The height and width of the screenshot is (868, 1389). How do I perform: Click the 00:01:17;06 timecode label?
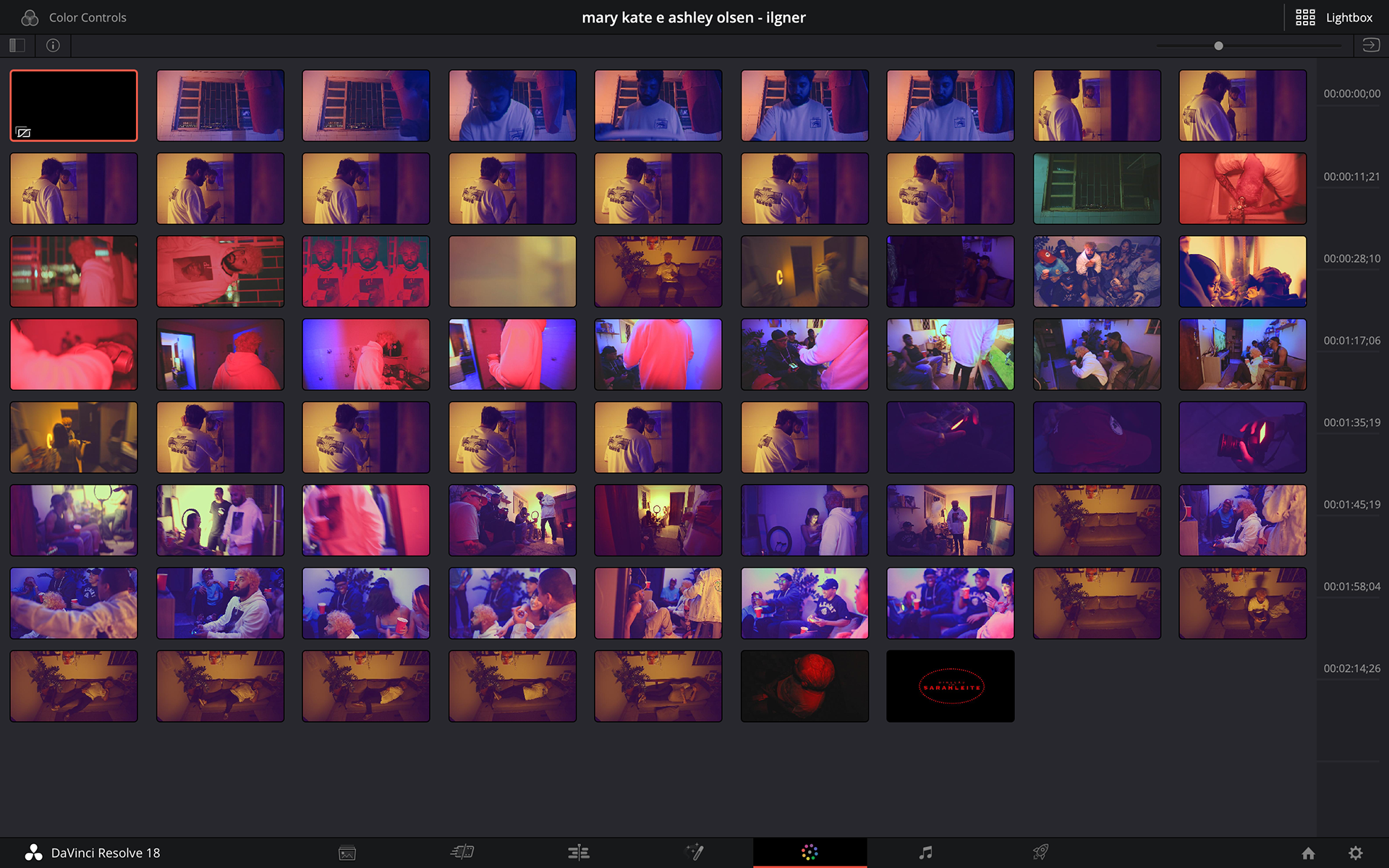click(1351, 340)
